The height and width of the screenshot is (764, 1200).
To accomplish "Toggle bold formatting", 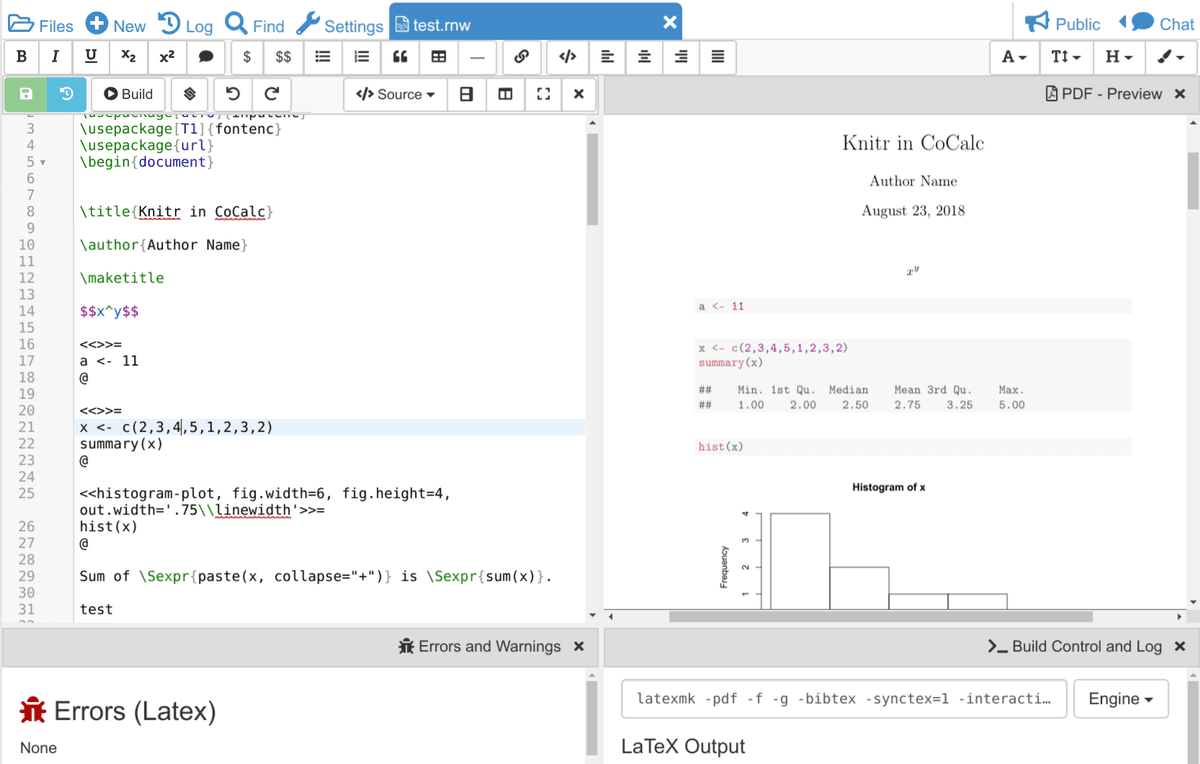I will tap(22, 57).
